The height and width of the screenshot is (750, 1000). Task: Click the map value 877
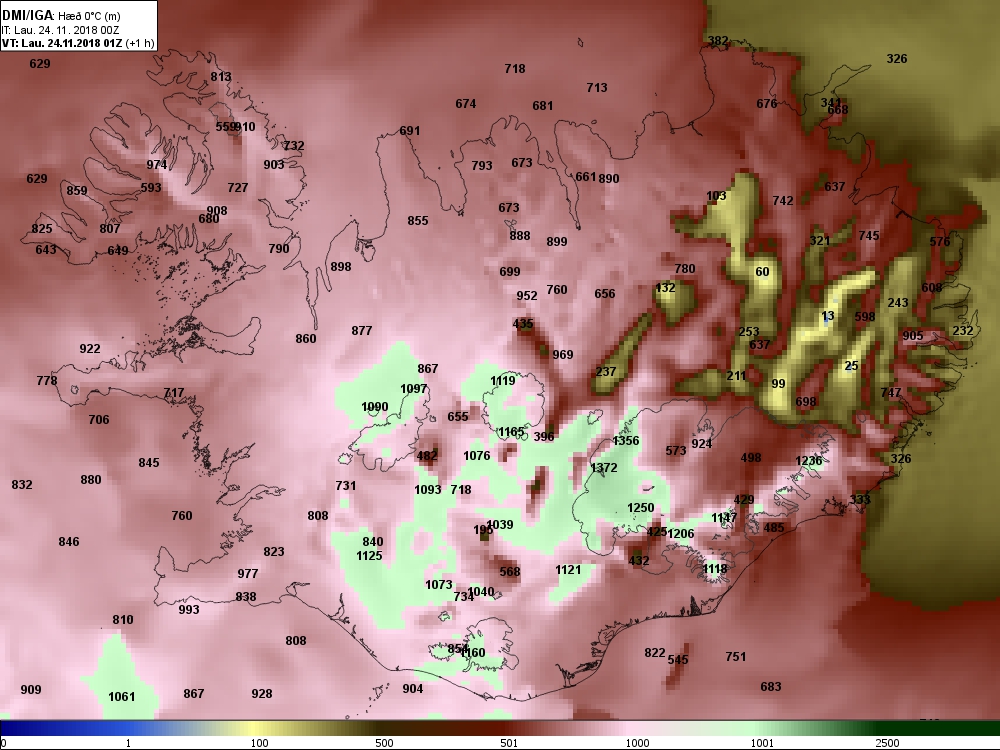362,330
